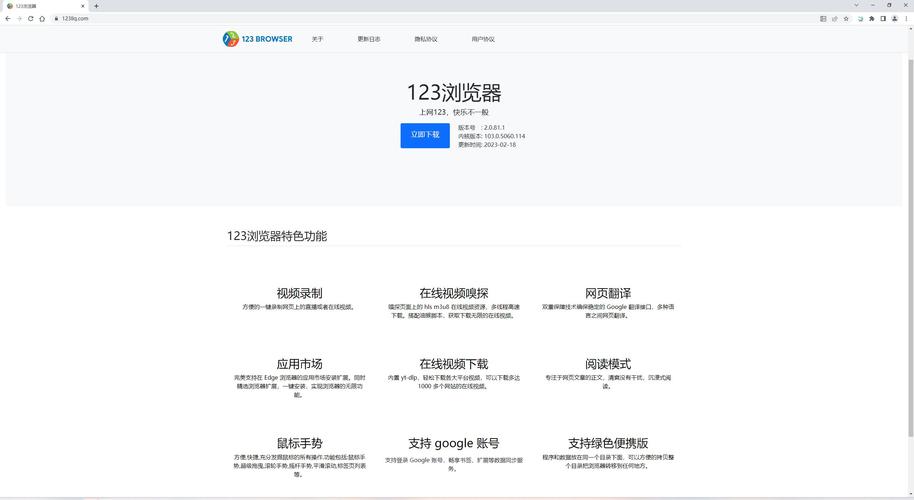The image size is (914, 500).
Task: Click the browser forward arrow
Action: tap(19, 19)
